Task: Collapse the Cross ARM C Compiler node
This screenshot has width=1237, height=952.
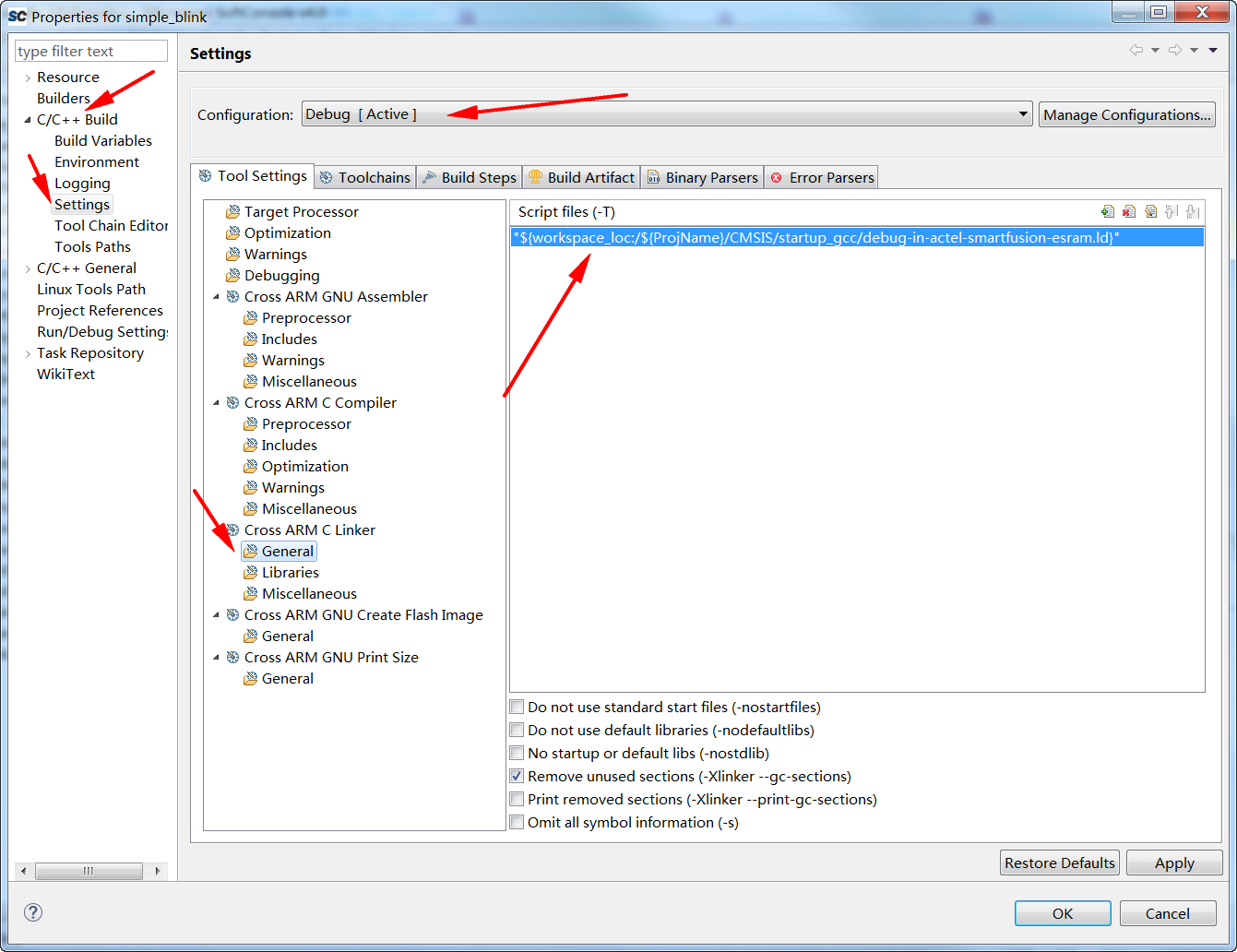Action: 218,402
